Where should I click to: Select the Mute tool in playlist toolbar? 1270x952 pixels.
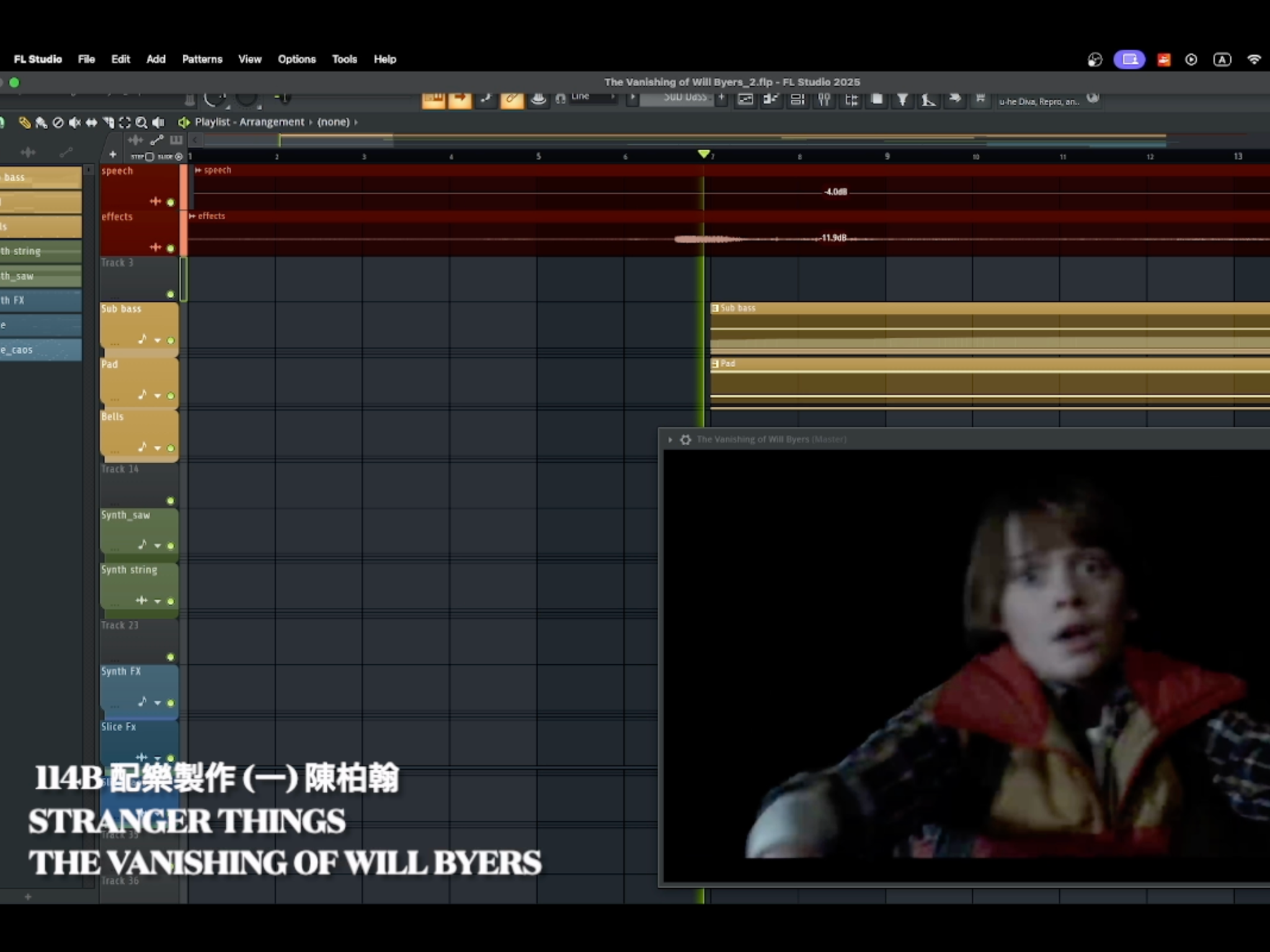(74, 123)
